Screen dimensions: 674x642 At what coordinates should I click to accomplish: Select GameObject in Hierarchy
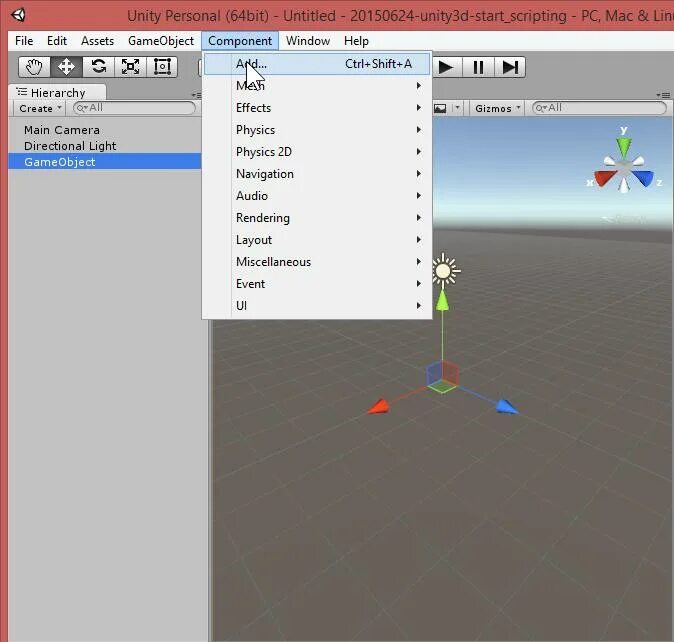[x=104, y=162]
